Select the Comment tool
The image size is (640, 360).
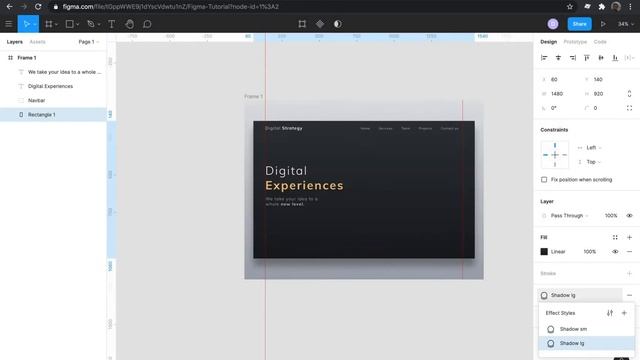[147, 24]
